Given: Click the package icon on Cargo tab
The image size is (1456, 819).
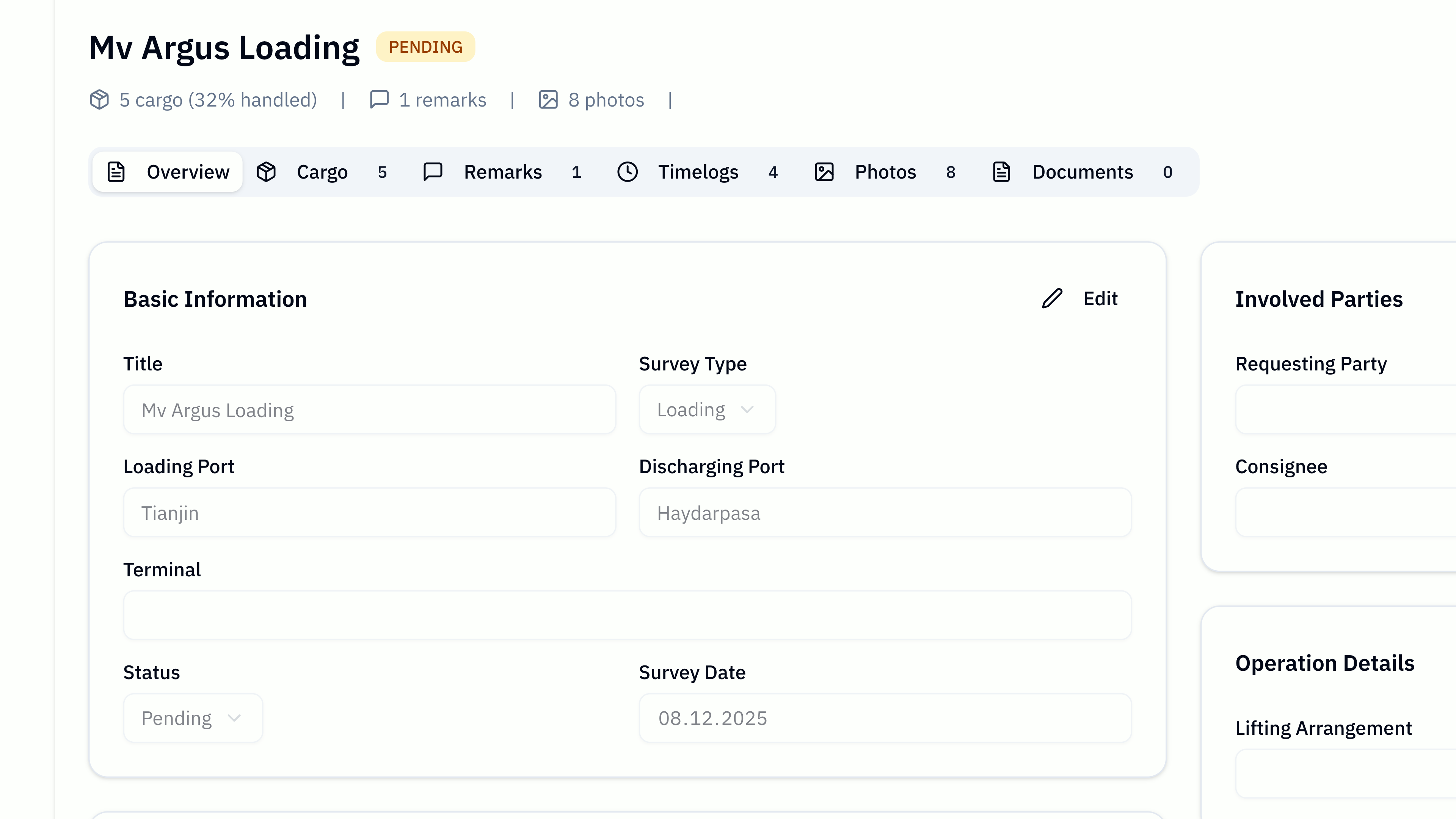Looking at the screenshot, I should coord(266,172).
